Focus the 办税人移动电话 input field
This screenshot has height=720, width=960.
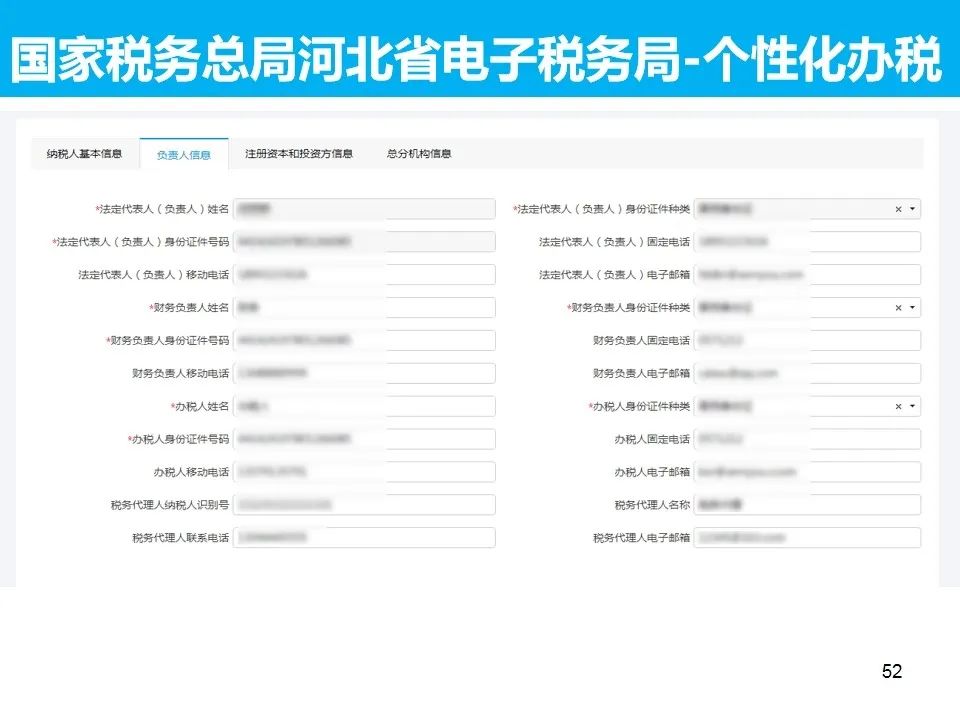pyautogui.click(x=364, y=472)
